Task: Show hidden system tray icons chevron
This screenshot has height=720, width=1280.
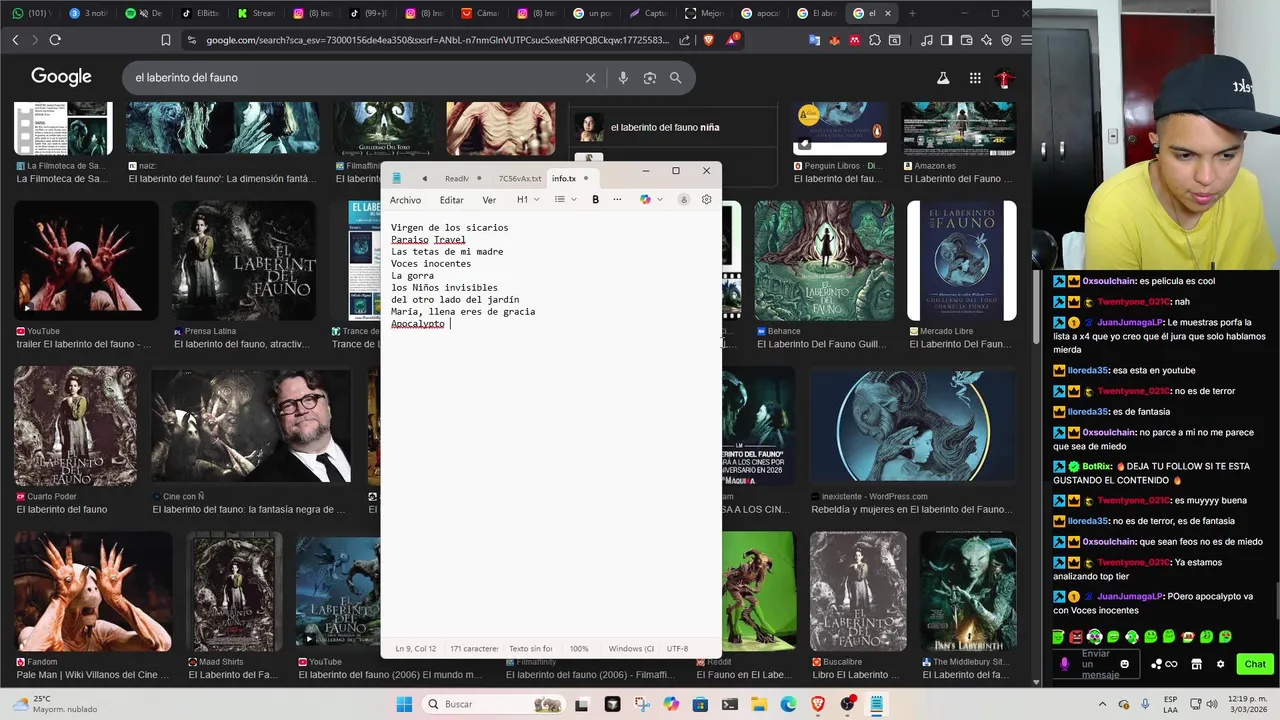Action: (x=1104, y=704)
